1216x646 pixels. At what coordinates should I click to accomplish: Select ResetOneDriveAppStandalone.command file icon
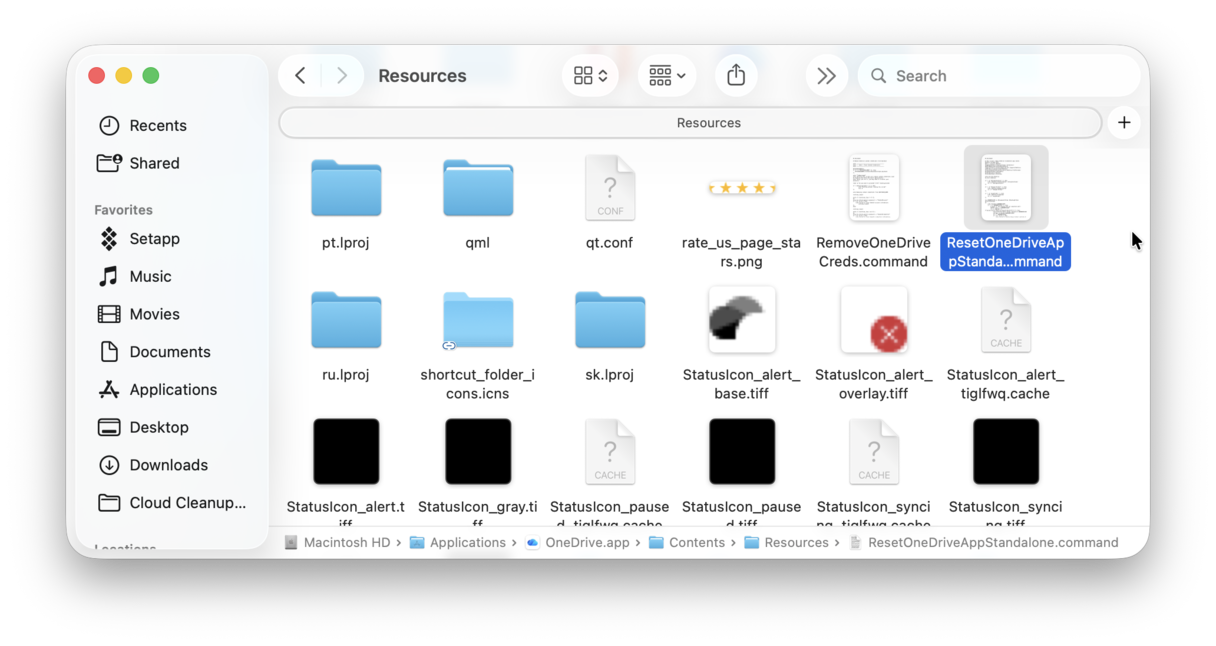pyautogui.click(x=1006, y=188)
